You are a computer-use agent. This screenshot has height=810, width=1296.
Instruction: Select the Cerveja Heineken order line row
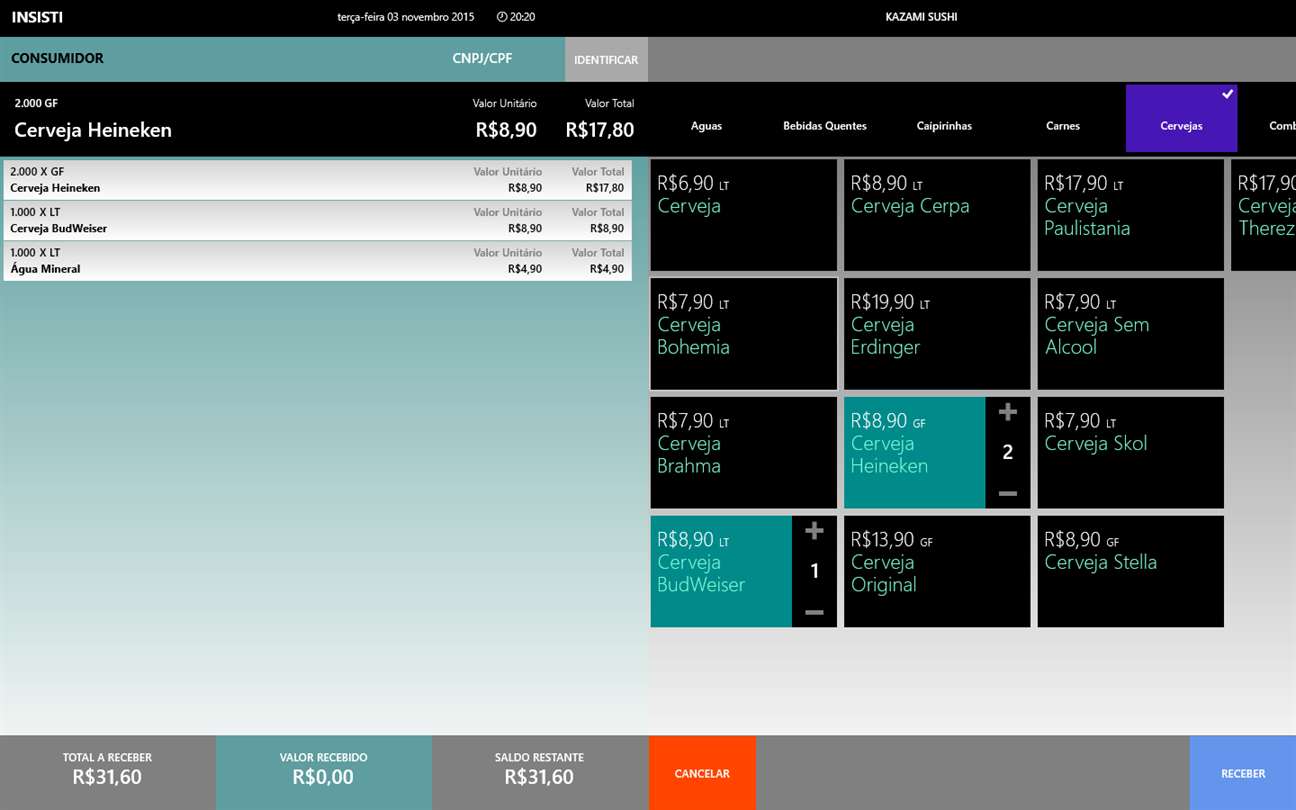click(317, 180)
